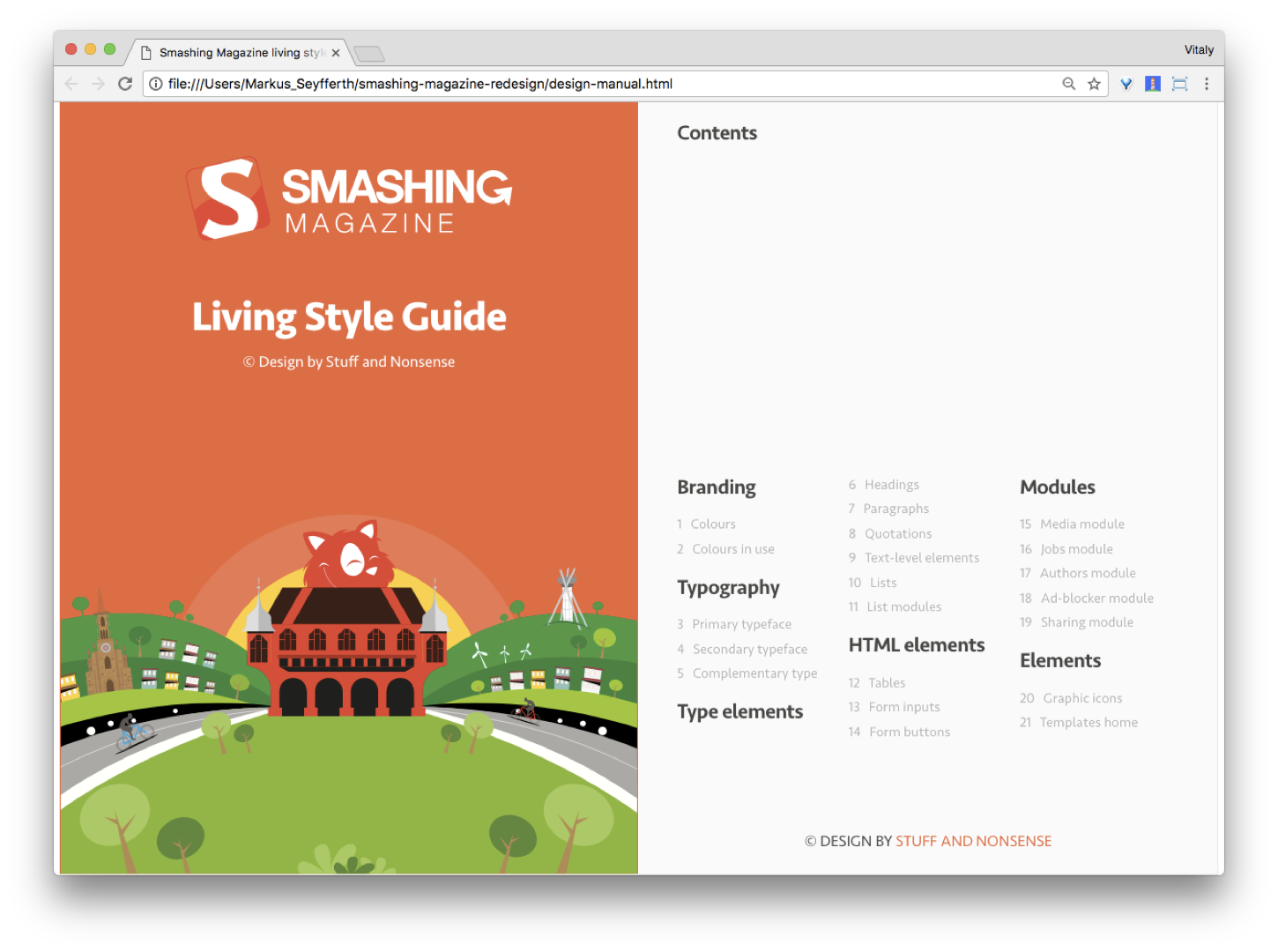This screenshot has width=1278, height=952.
Task: Open the Colours in use link
Action: (x=732, y=549)
